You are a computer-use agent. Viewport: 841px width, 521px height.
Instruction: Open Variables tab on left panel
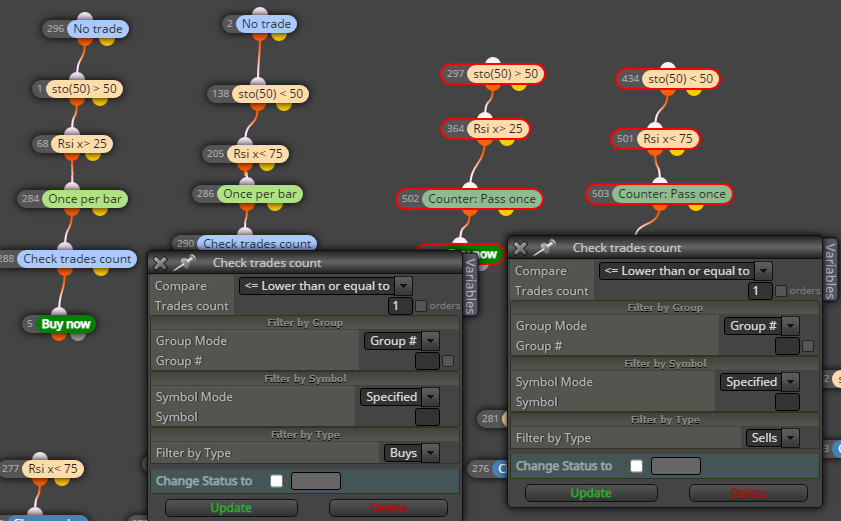[x=470, y=285]
